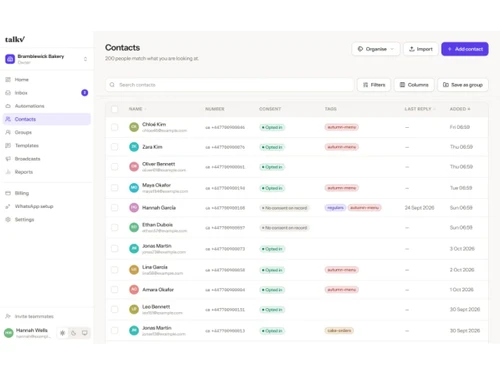Click the regulars tag on Hannah Garcia
Screen dimensions: 500x375
[x=335, y=208]
